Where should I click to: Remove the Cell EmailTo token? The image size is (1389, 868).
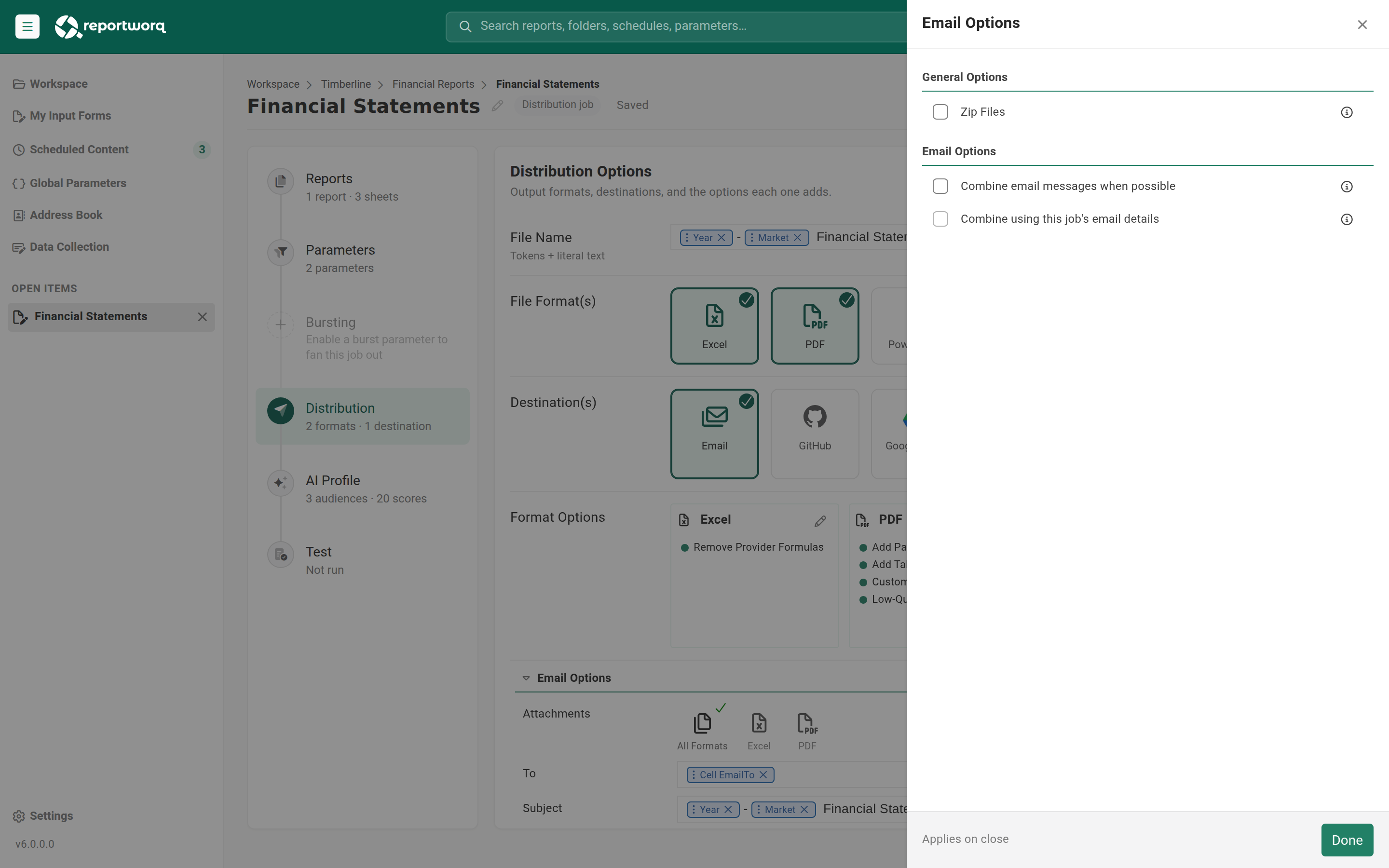pos(763,775)
